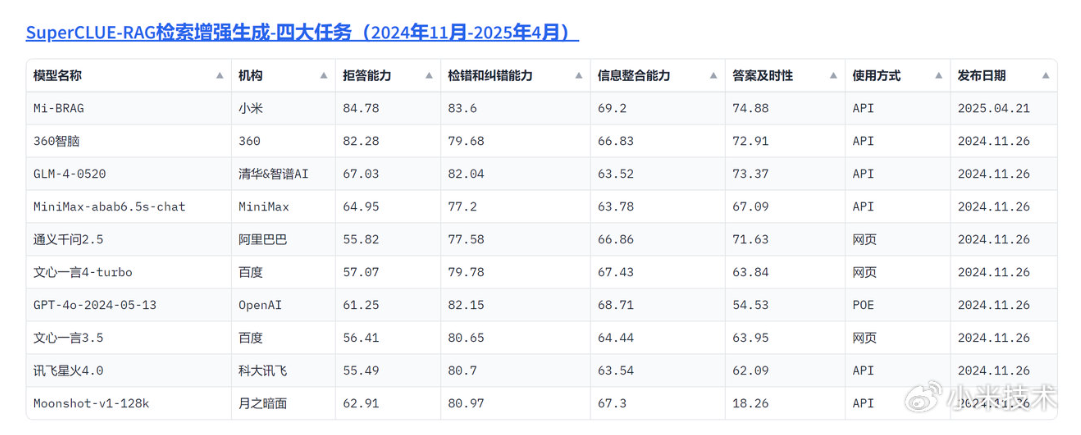Click the 67.03 refusal score

coord(361,174)
